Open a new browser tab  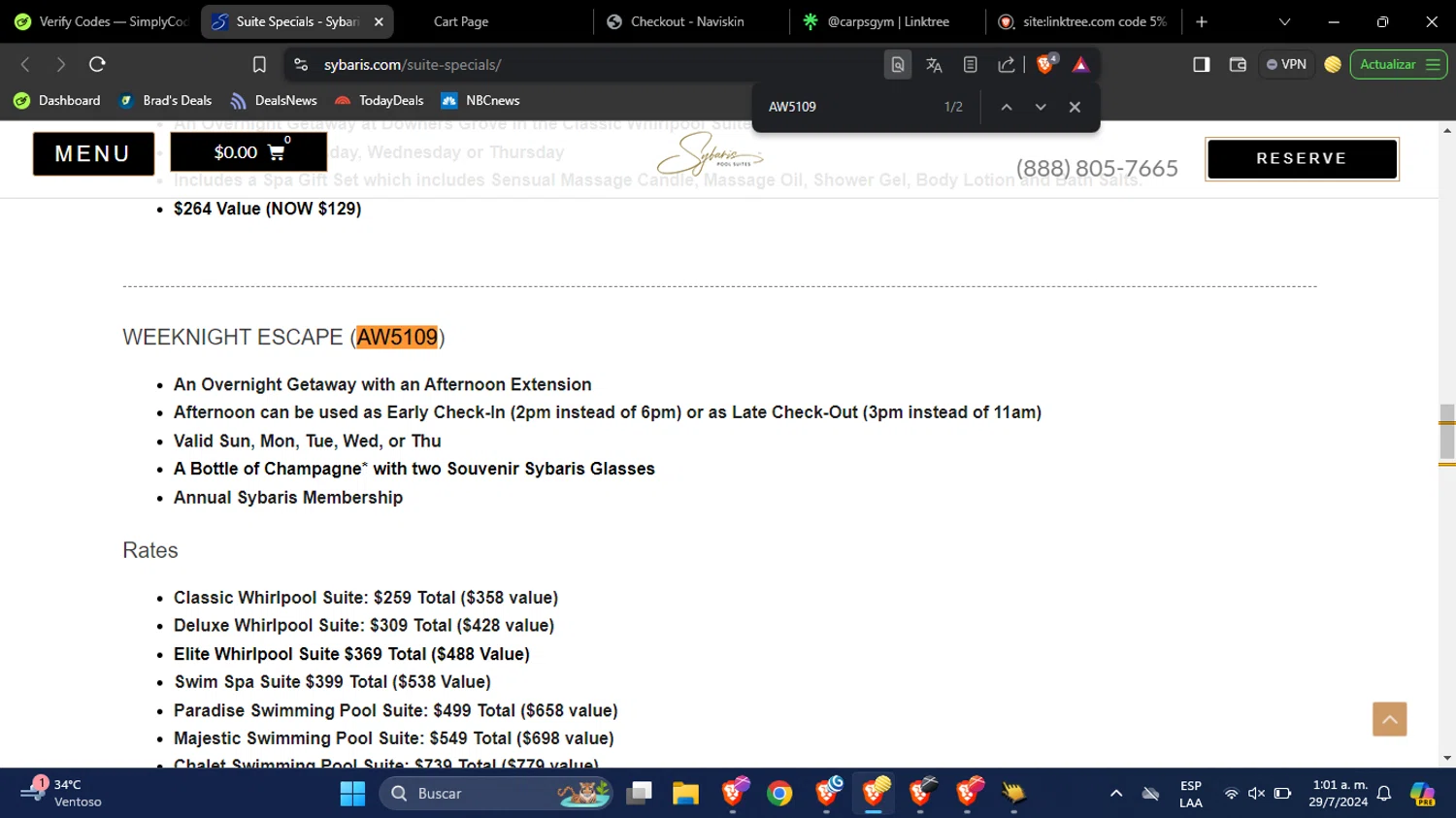(x=1202, y=21)
